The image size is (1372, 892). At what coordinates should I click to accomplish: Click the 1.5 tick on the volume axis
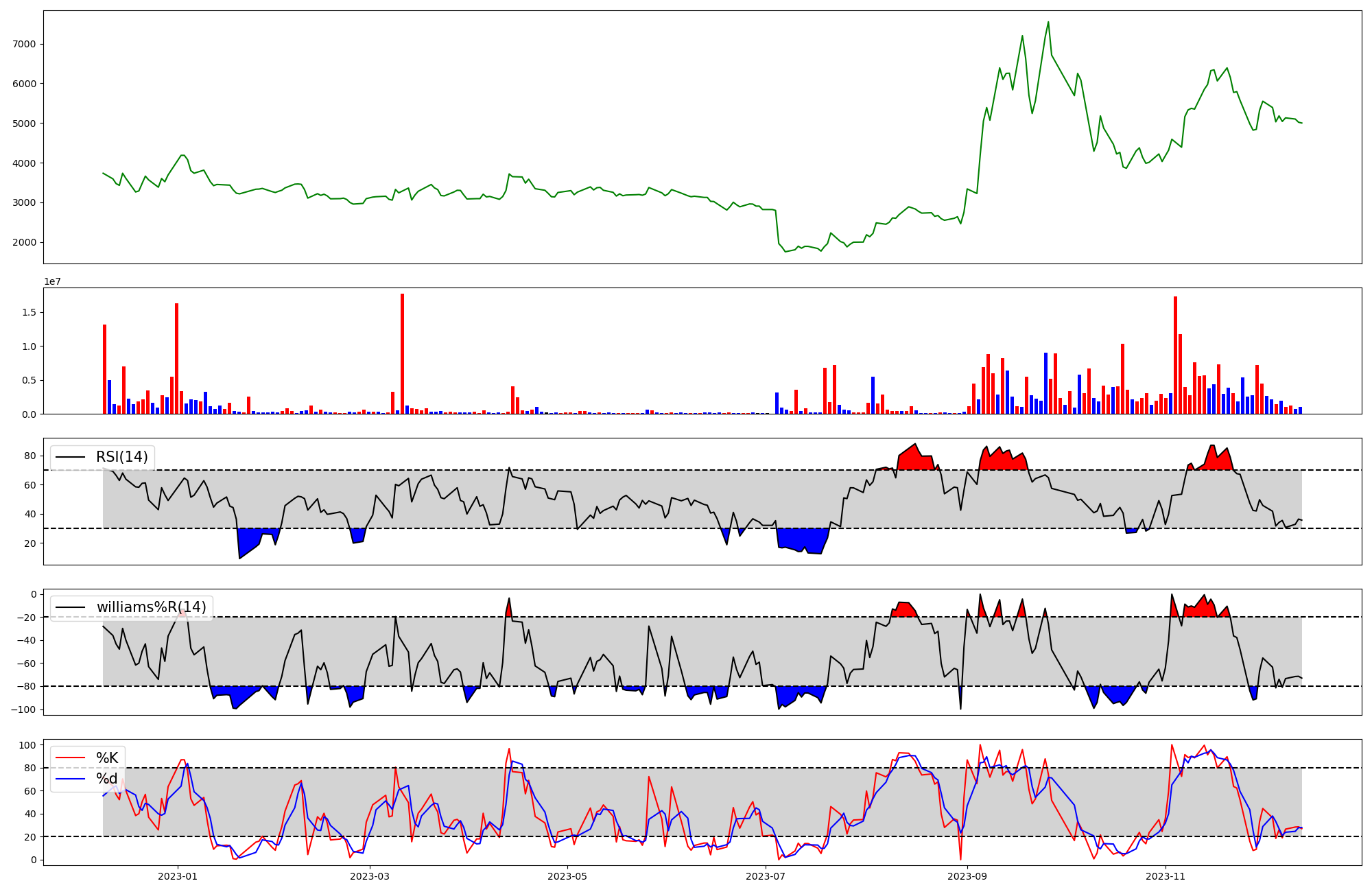[x=30, y=312]
